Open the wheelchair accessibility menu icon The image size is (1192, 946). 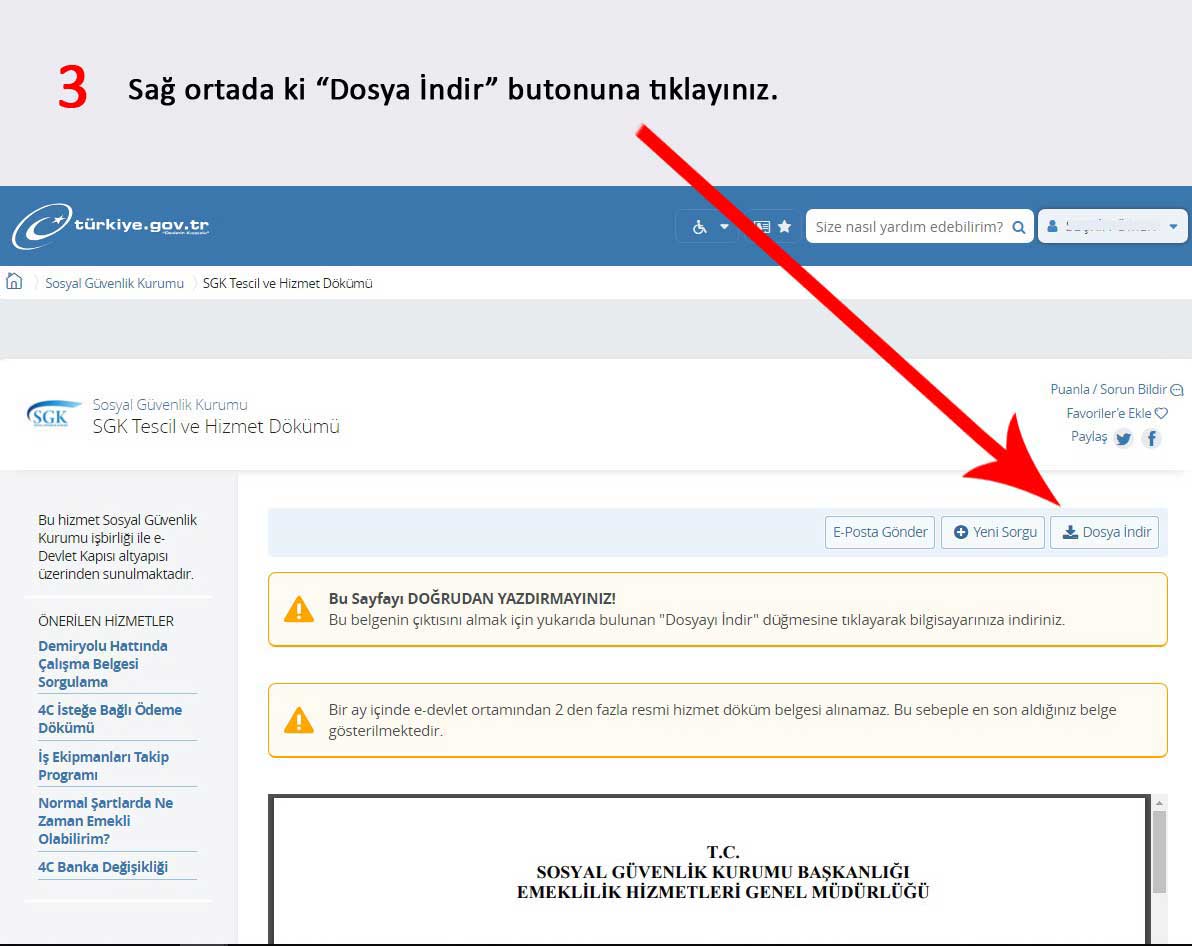[699, 227]
